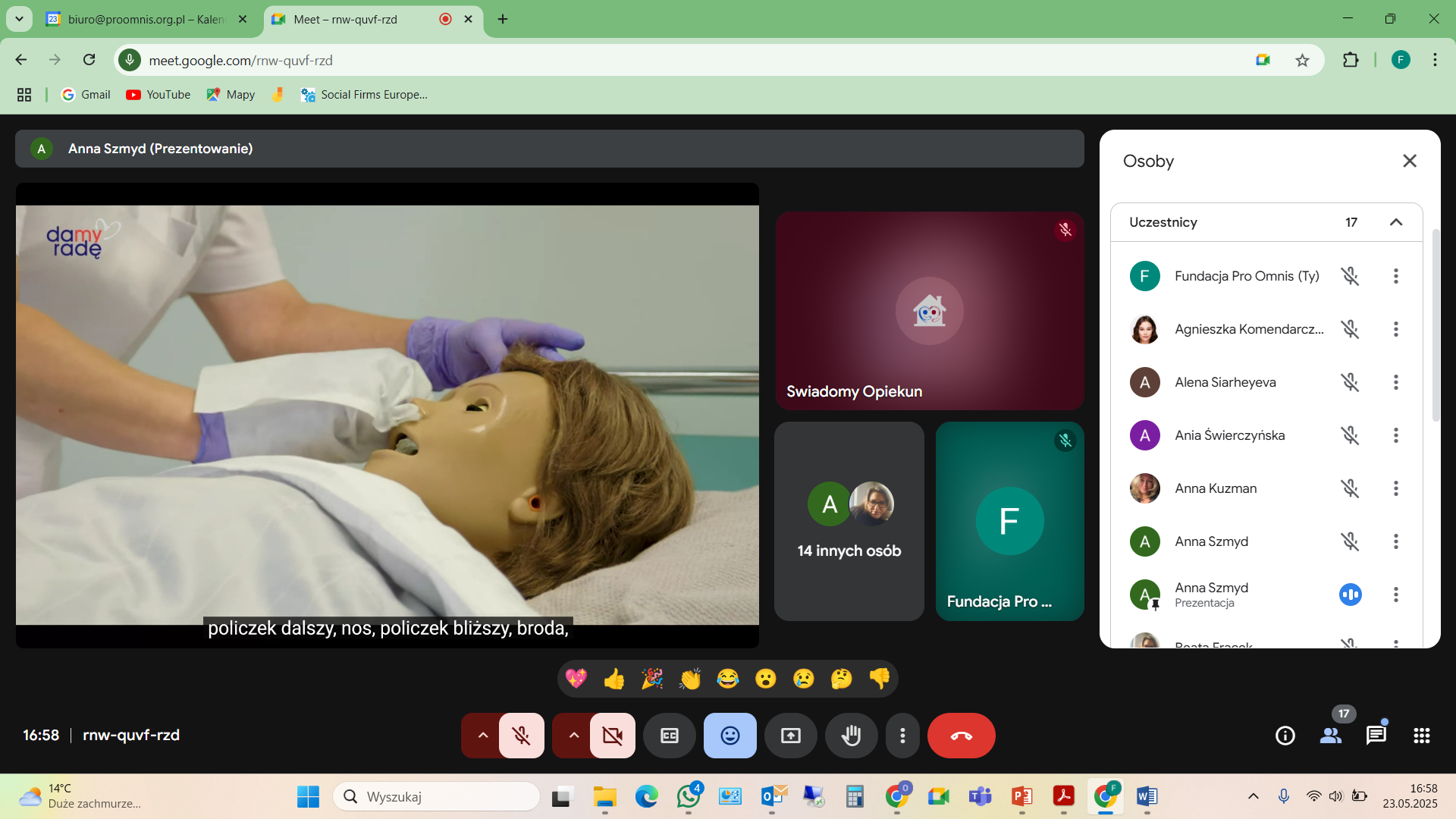Click the present screen button
This screenshot has height=819, width=1456.
(790, 736)
